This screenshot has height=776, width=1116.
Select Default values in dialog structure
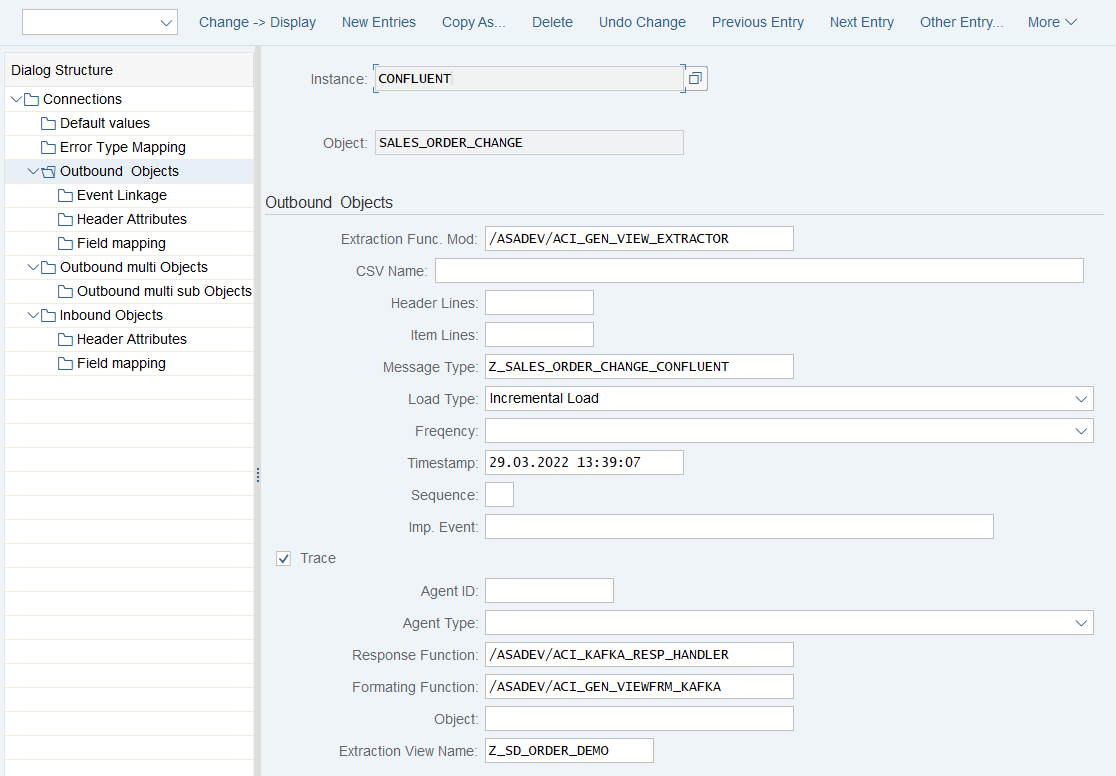tap(105, 123)
